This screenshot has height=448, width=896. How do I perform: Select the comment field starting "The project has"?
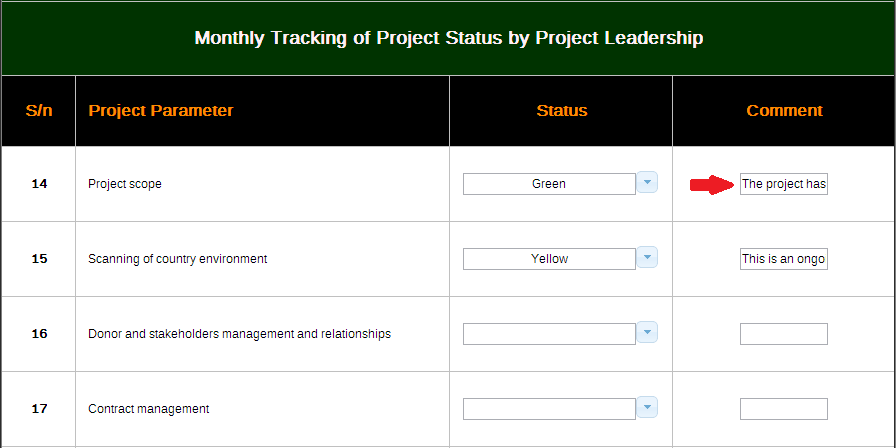coord(784,184)
